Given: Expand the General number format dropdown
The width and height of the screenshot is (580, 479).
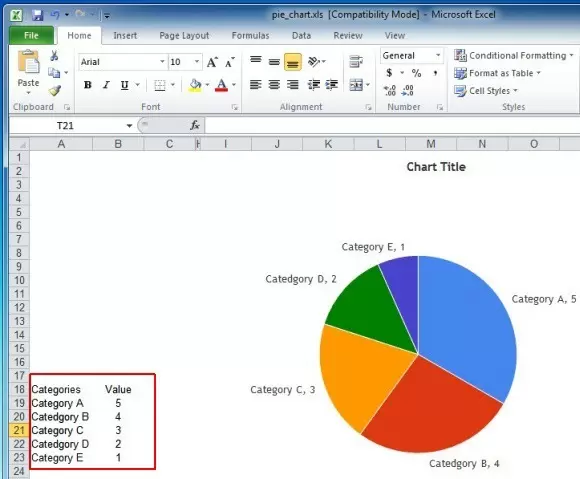Looking at the screenshot, I should [438, 55].
